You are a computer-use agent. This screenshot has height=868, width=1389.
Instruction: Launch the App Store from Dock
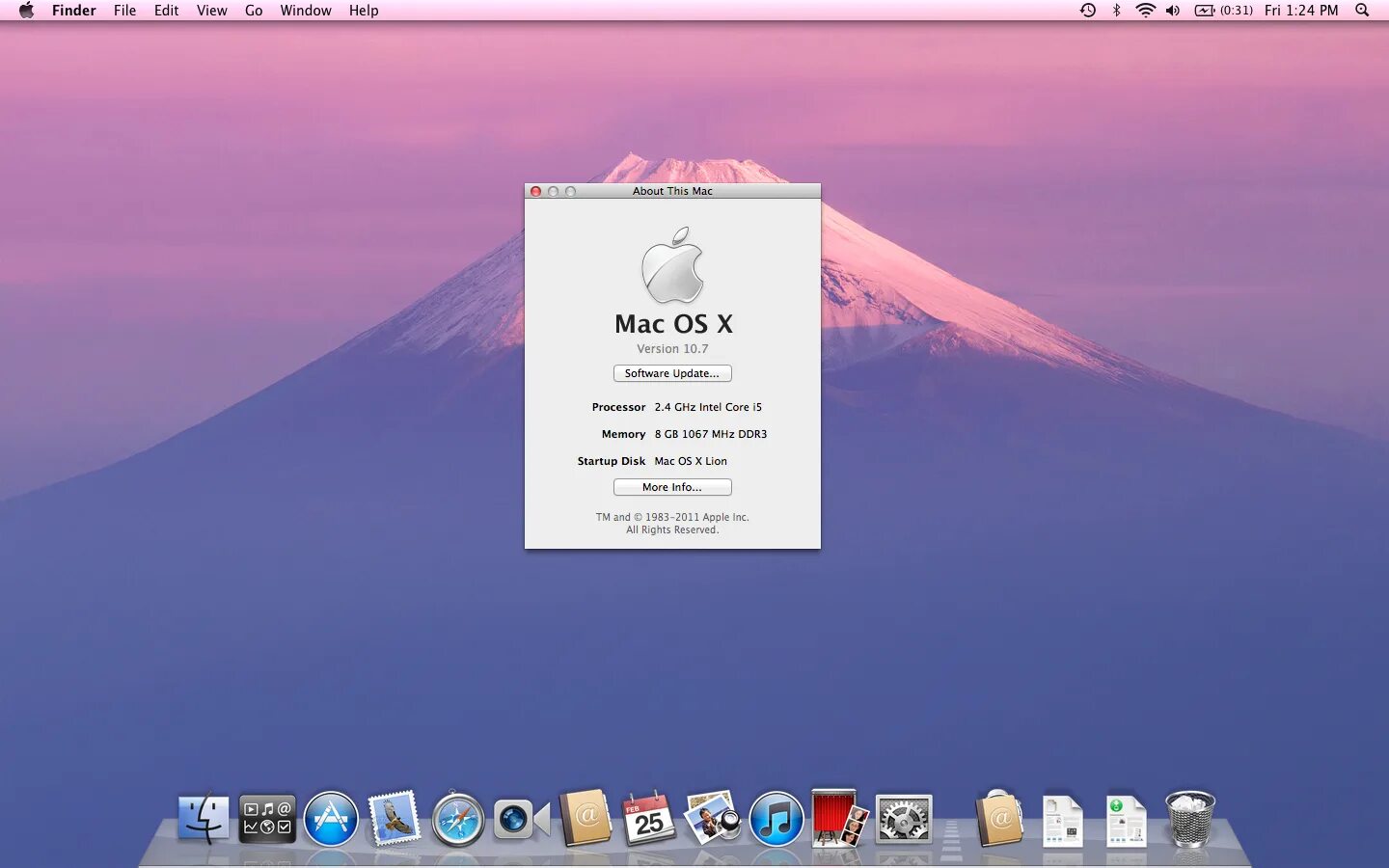331,819
